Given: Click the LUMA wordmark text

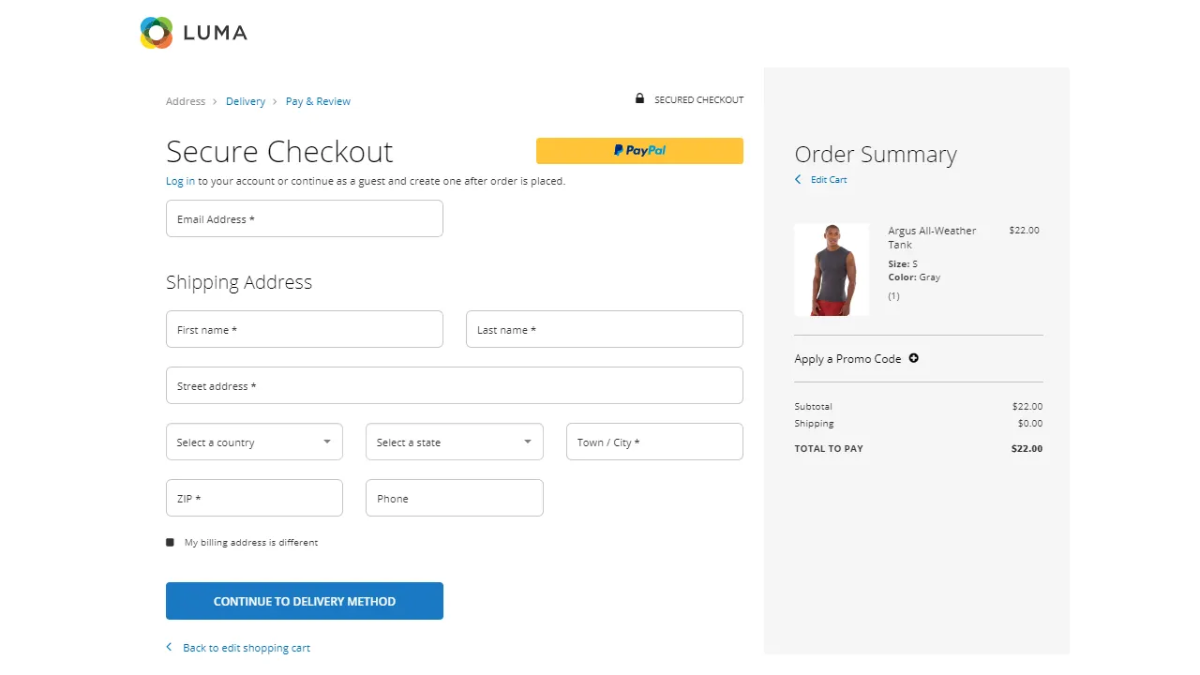Looking at the screenshot, I should pos(215,33).
